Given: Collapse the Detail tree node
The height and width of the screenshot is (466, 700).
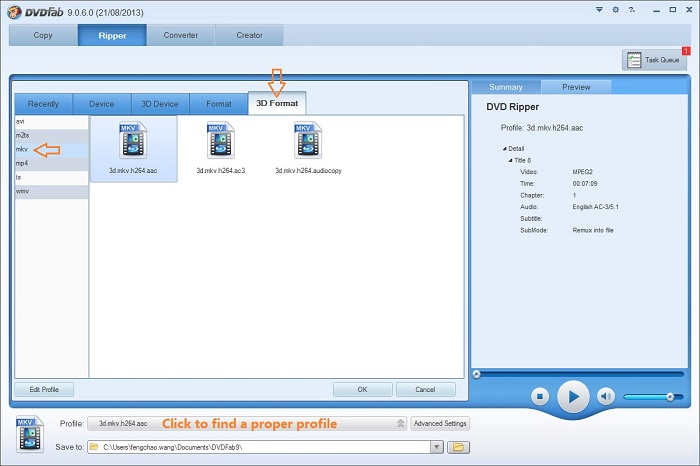Looking at the screenshot, I should (x=504, y=149).
